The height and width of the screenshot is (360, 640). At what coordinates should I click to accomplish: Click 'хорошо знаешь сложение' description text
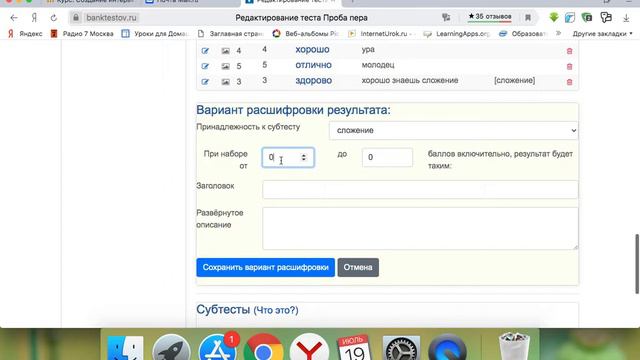click(410, 80)
